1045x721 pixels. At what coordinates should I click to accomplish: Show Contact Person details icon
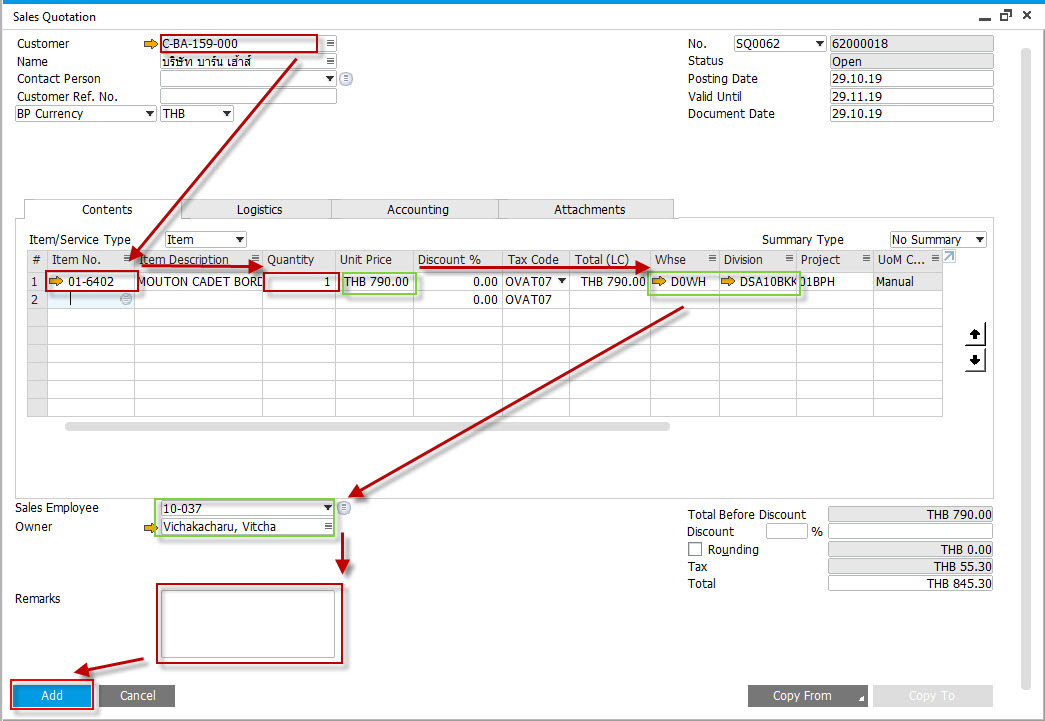tap(346, 79)
